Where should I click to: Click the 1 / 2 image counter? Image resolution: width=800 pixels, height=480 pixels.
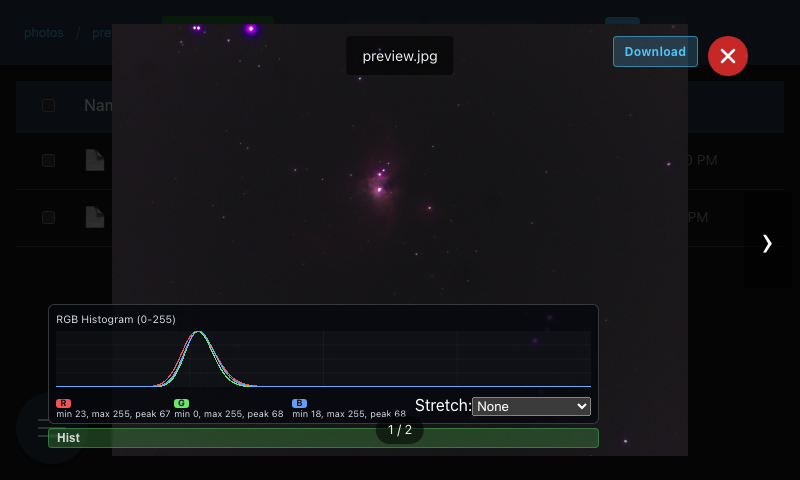(x=399, y=430)
